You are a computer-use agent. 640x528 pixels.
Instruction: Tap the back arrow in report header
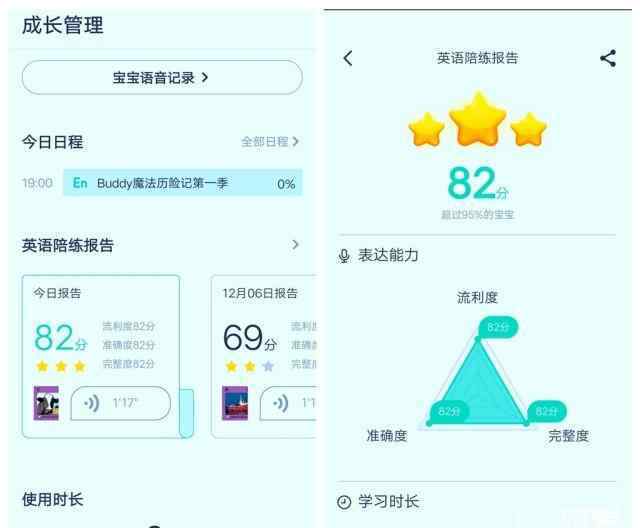point(348,58)
